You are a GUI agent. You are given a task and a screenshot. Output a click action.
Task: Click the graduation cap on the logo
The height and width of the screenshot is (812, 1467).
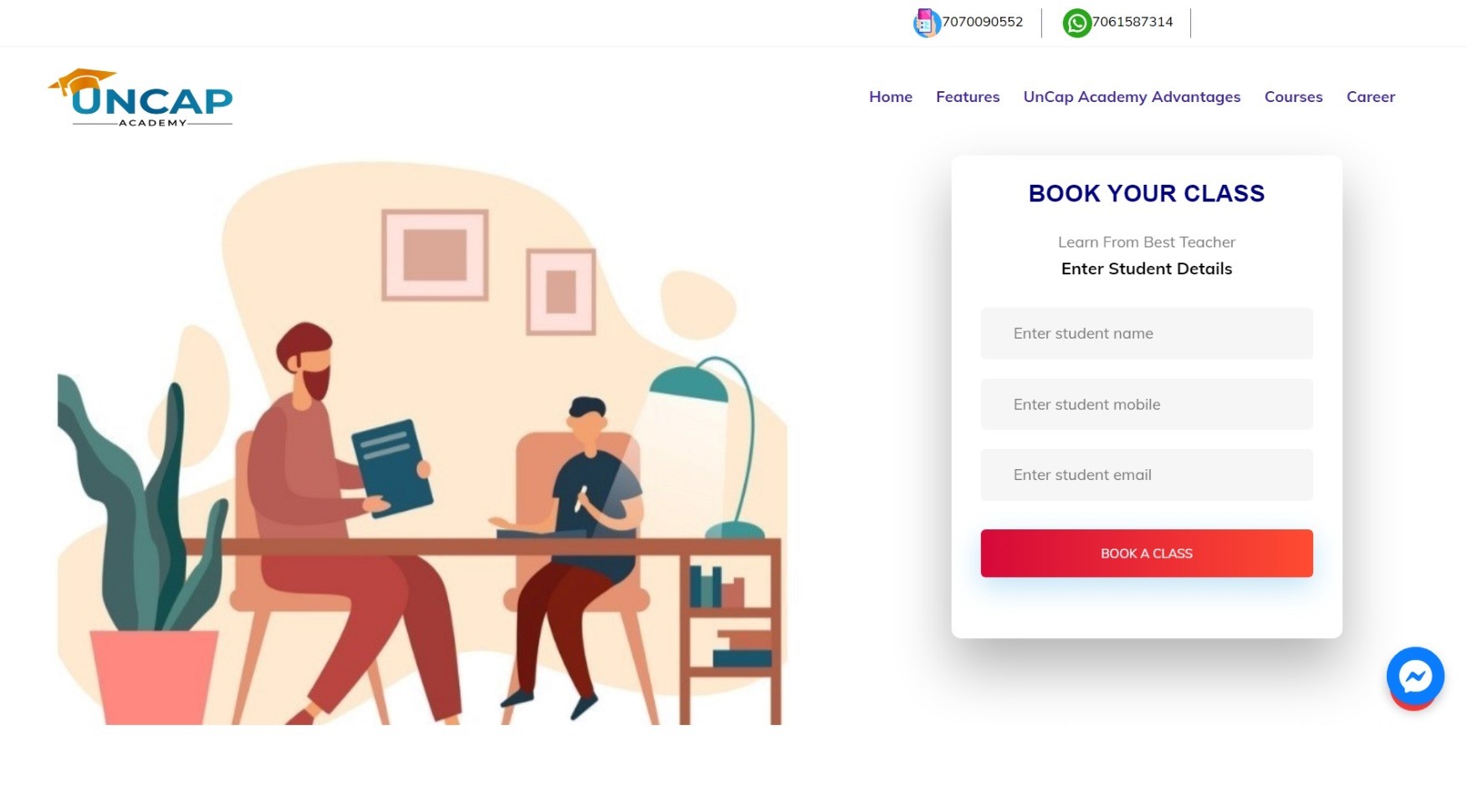click(84, 81)
